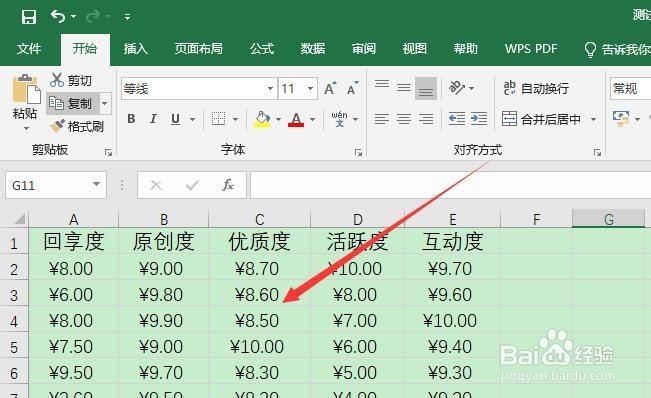Switch to the 公式 ribbon tab
Screen dimensions: 651x398
click(262, 49)
